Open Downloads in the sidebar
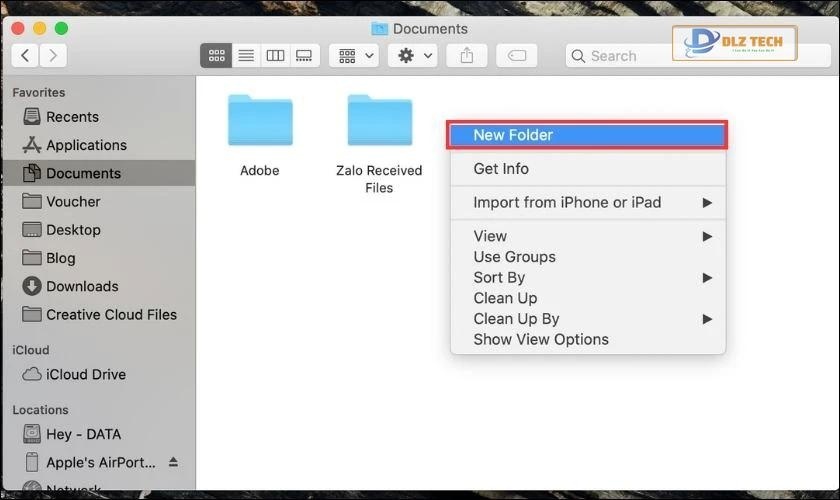 click(x=82, y=286)
